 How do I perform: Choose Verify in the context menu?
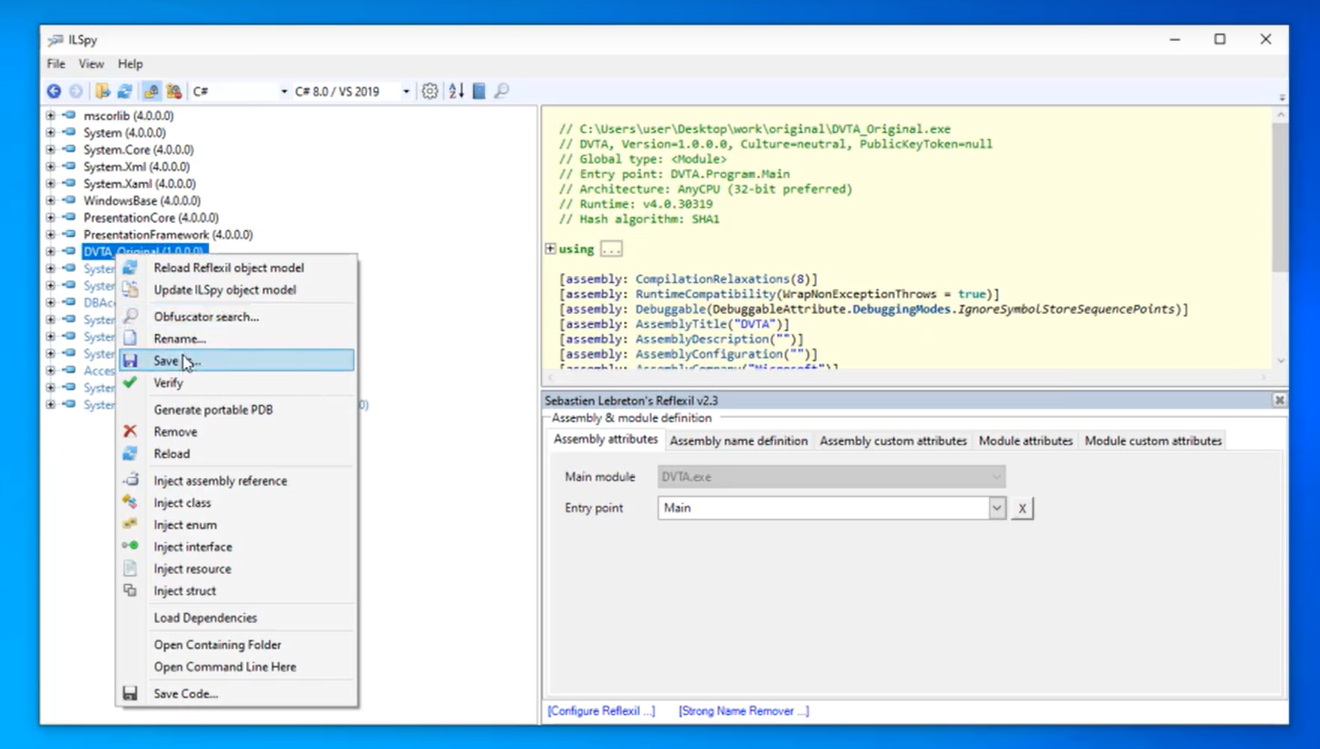[236, 383]
